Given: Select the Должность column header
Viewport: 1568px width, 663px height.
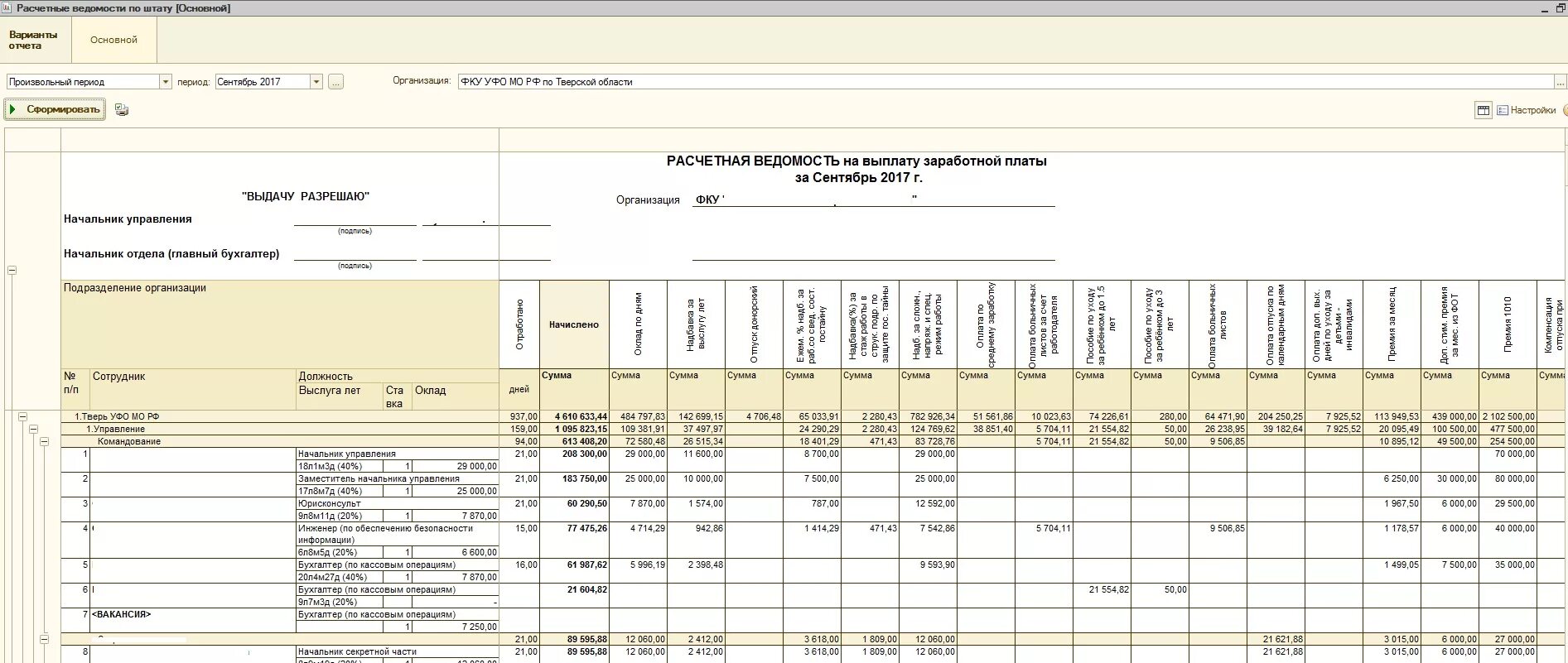Looking at the screenshot, I should (x=398, y=376).
